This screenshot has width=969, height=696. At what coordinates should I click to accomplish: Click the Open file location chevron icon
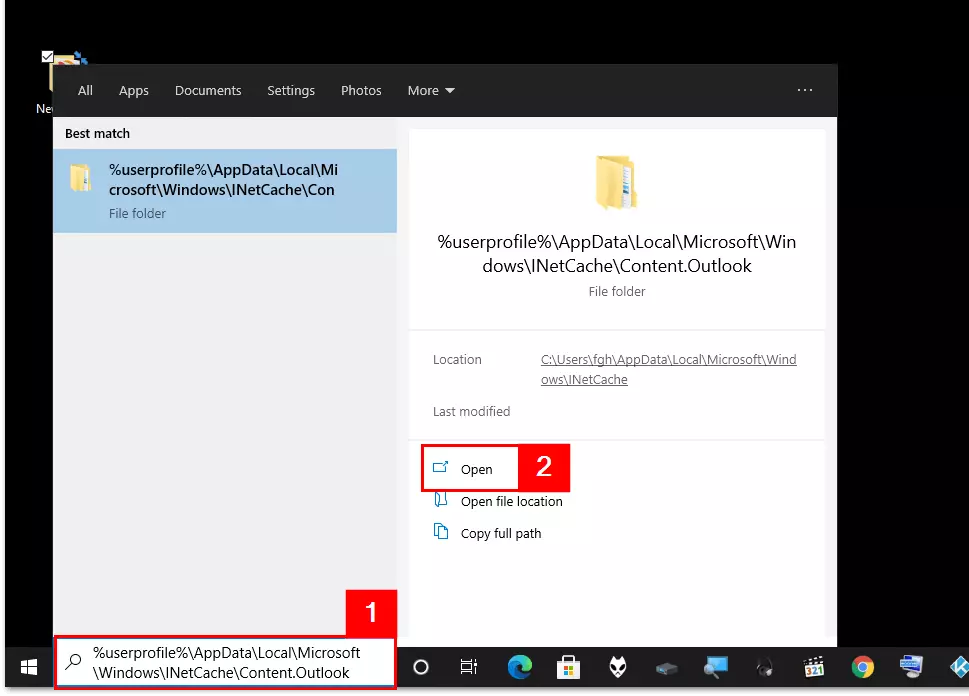click(x=440, y=501)
